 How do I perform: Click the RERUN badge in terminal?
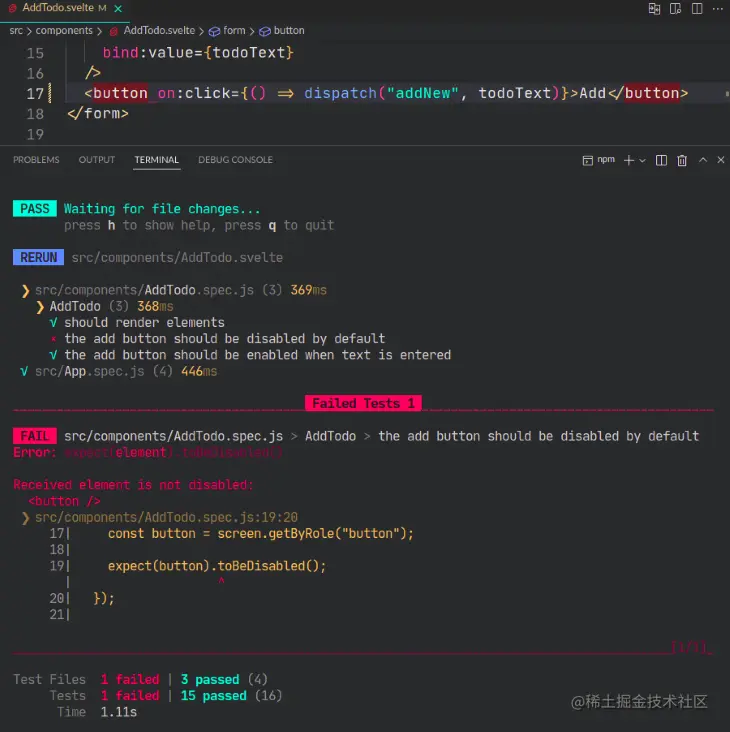38,258
